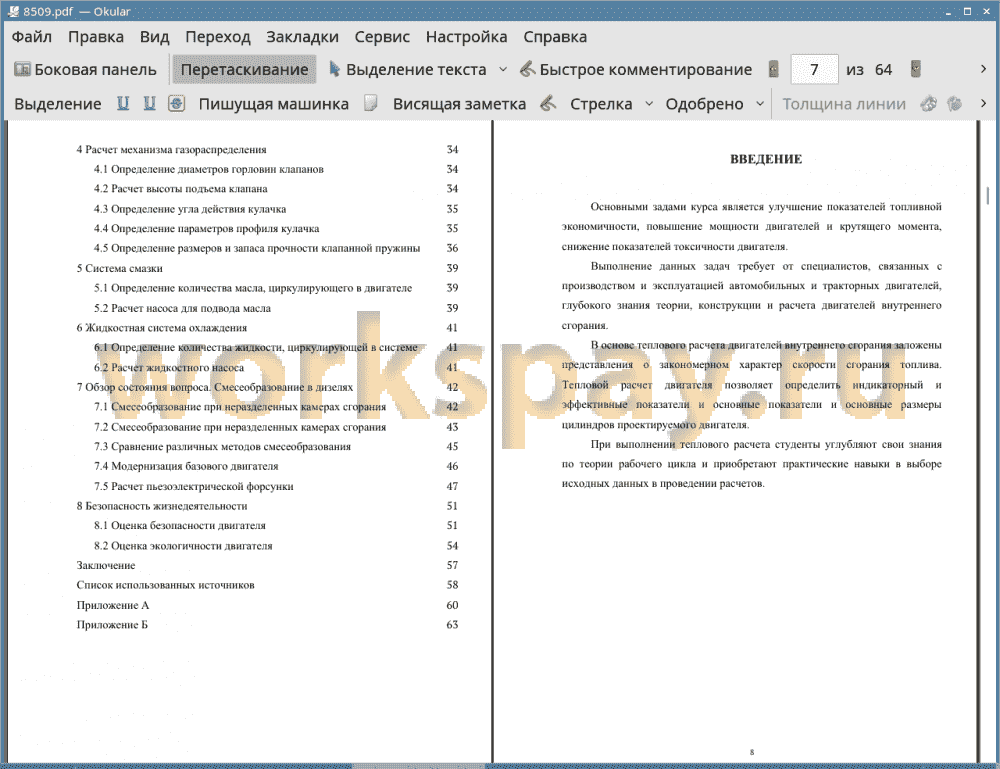Viewport: 1000px width, 769px height.
Task: Click total page count 64 label
Action: [x=883, y=70]
